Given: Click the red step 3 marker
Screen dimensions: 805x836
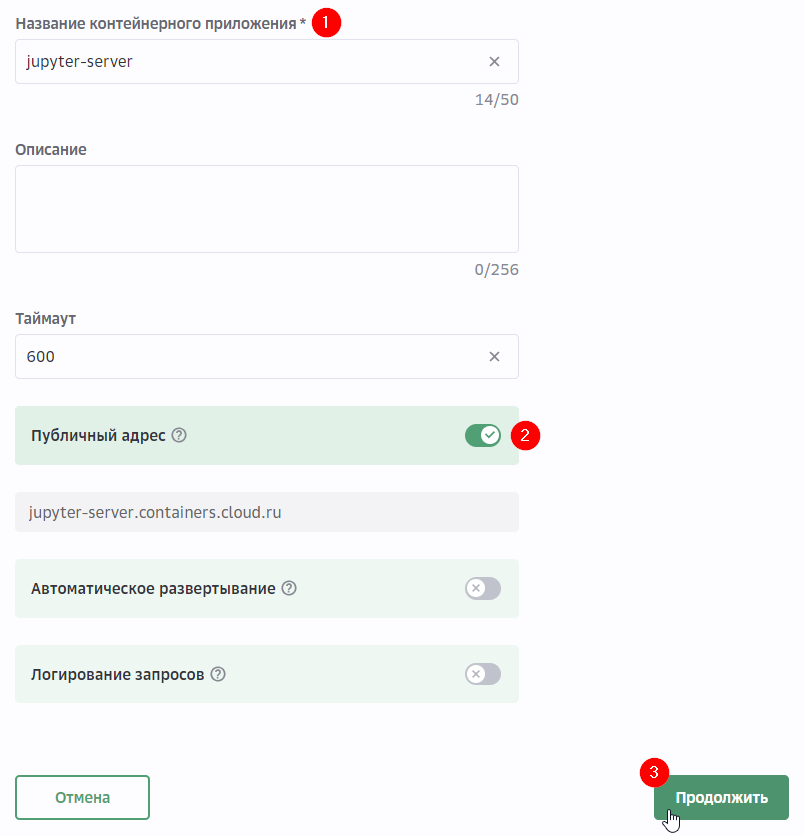Looking at the screenshot, I should (x=654, y=772).
